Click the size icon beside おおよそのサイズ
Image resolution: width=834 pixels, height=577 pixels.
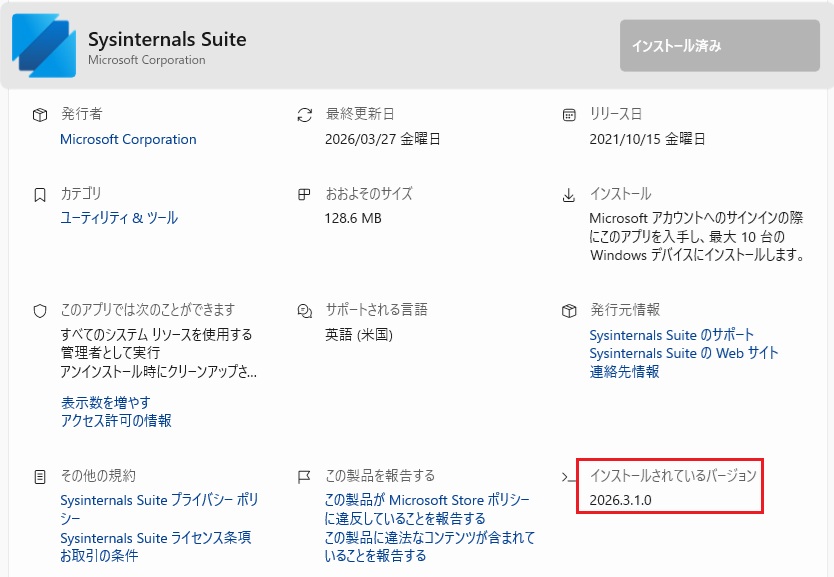tap(304, 195)
